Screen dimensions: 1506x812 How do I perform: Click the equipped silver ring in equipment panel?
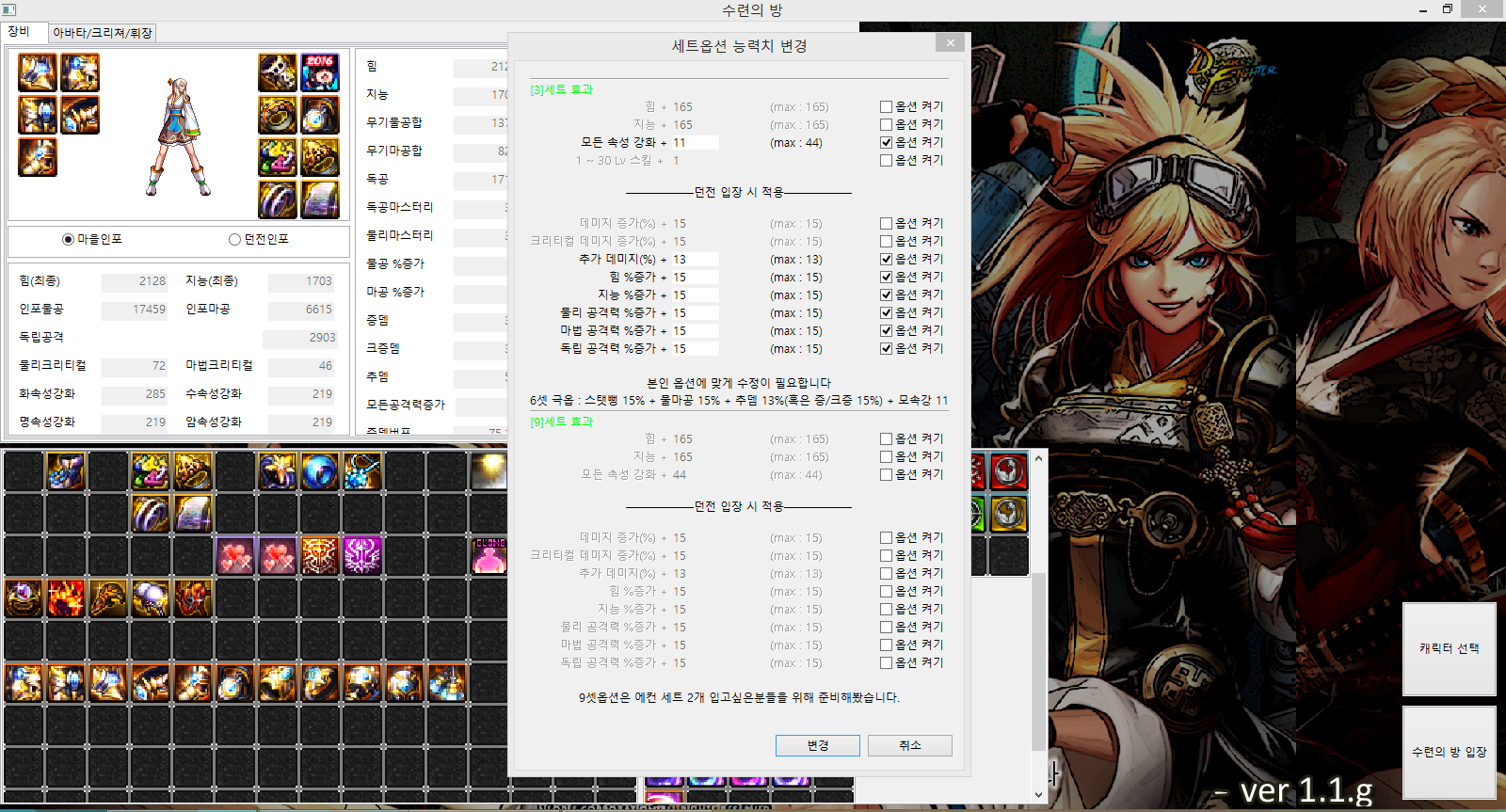[x=278, y=199]
